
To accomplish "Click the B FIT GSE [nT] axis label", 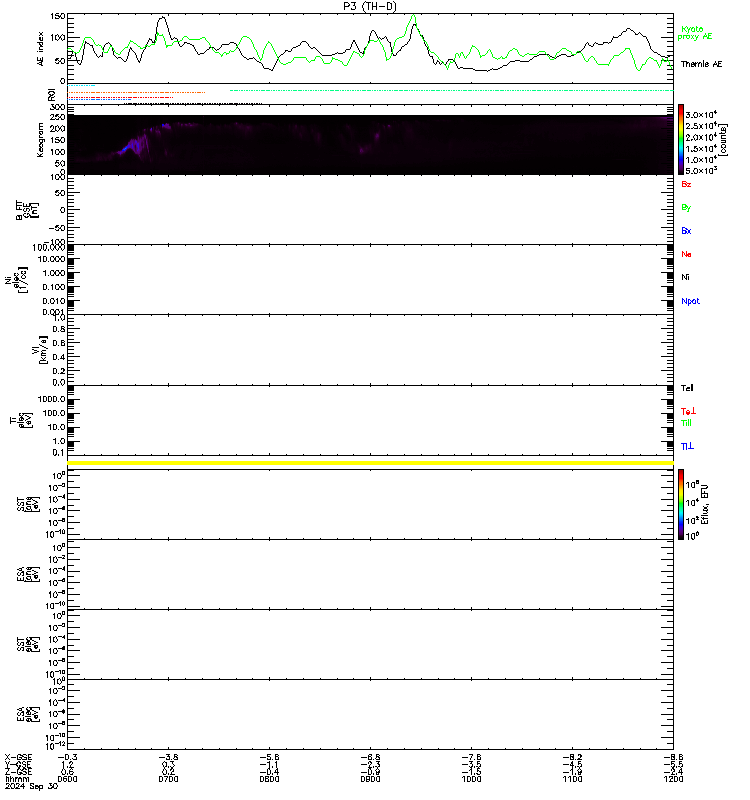I will 27,210.
